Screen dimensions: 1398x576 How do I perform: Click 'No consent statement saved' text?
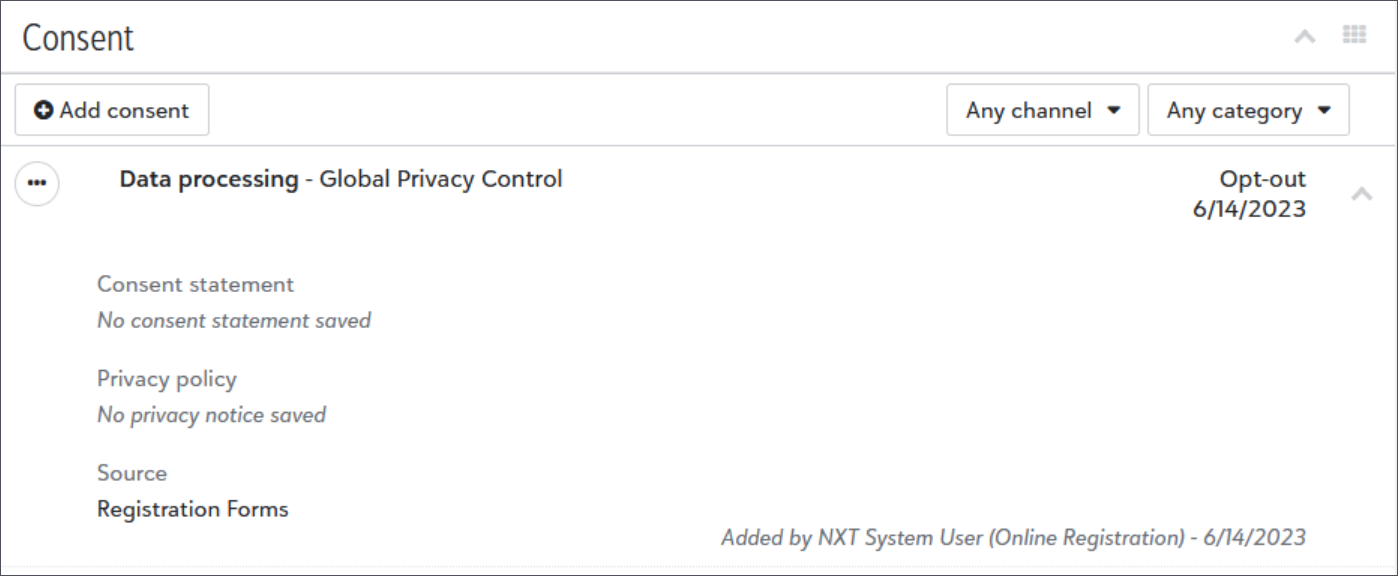[x=233, y=320]
